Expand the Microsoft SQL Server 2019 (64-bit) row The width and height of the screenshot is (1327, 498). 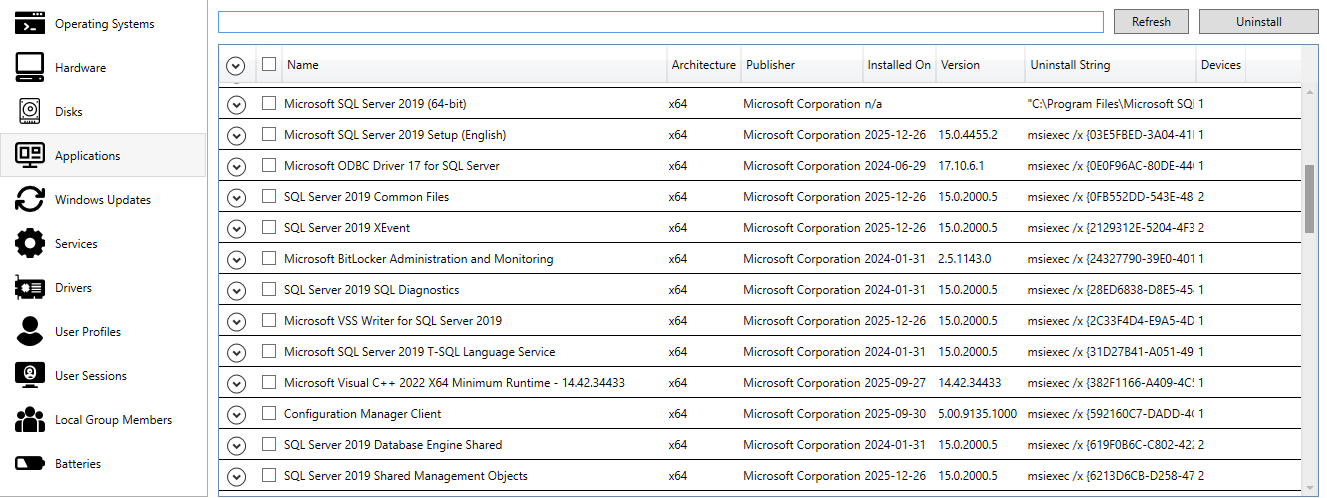pos(236,105)
